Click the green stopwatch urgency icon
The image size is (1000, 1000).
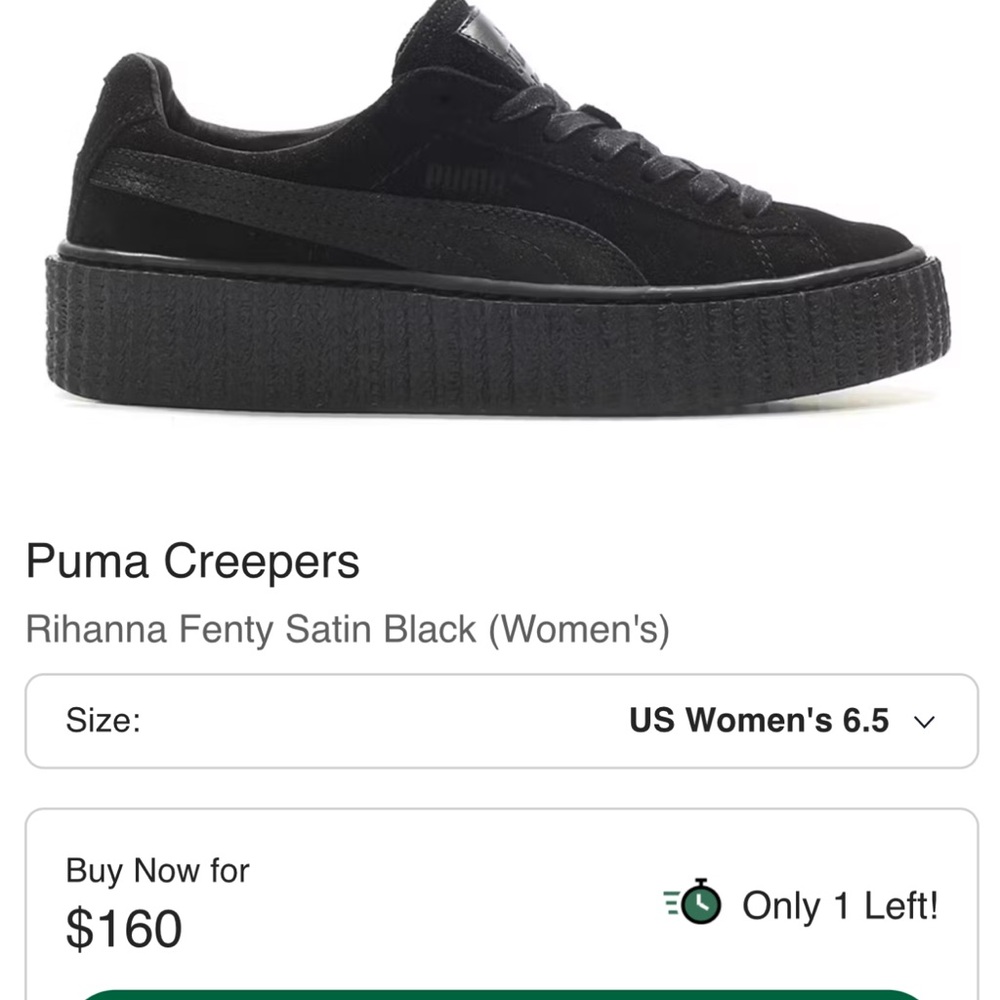coord(704,903)
